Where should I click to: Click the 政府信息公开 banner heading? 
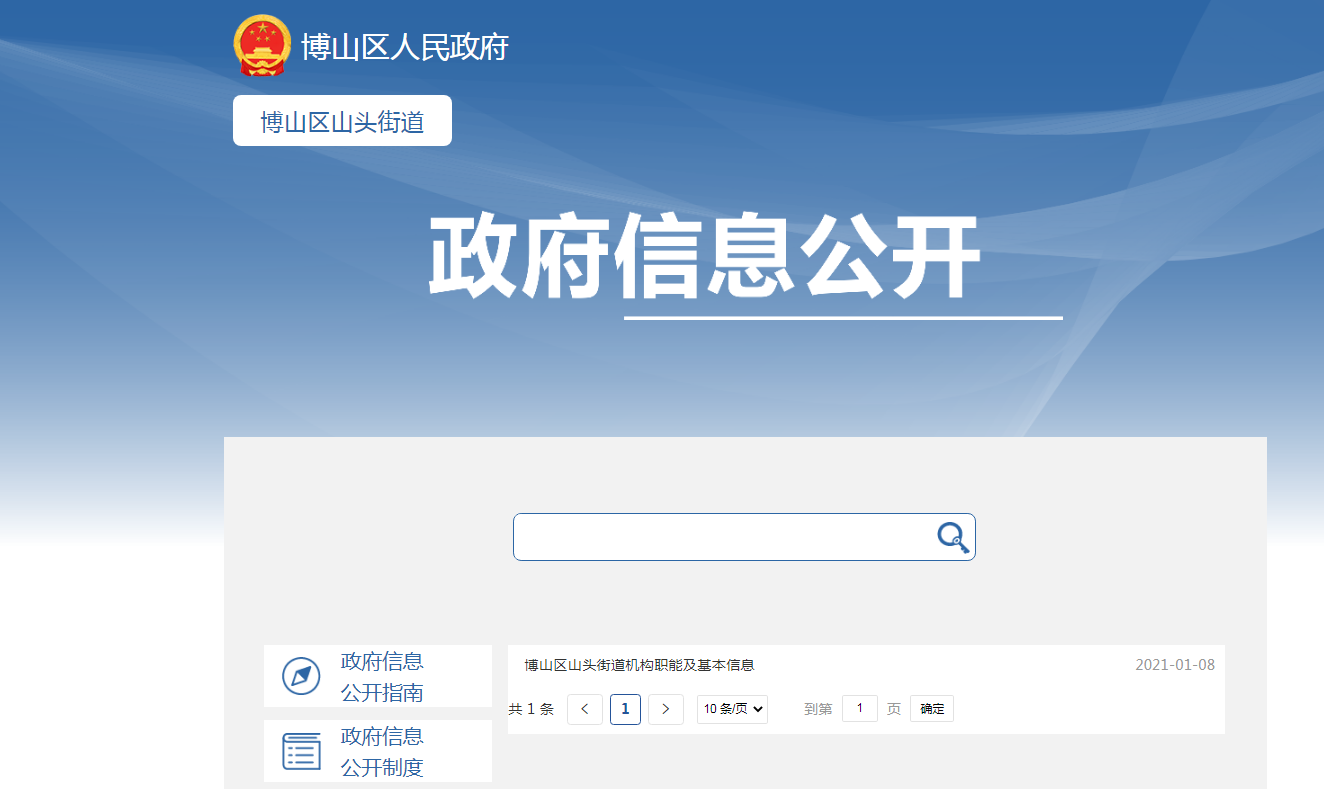coord(704,257)
